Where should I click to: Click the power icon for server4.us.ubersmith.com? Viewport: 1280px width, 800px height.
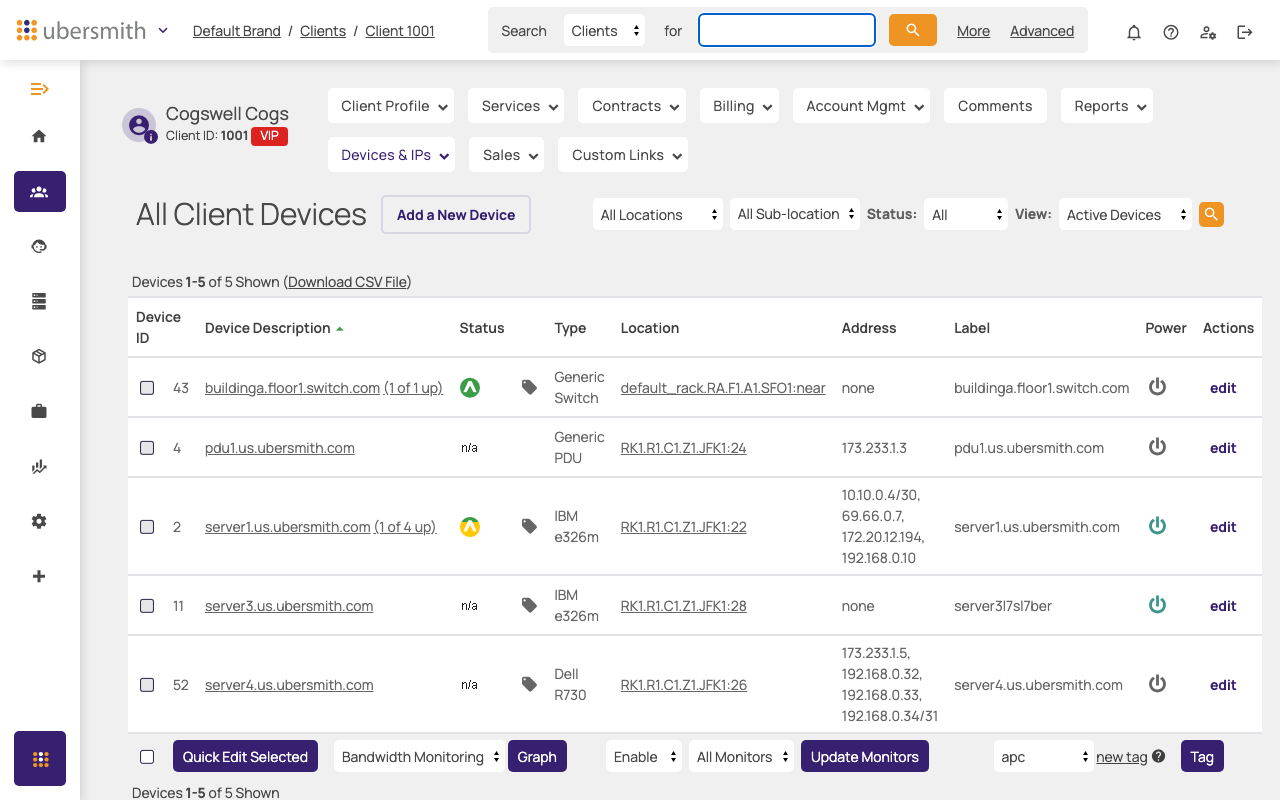(1157, 684)
